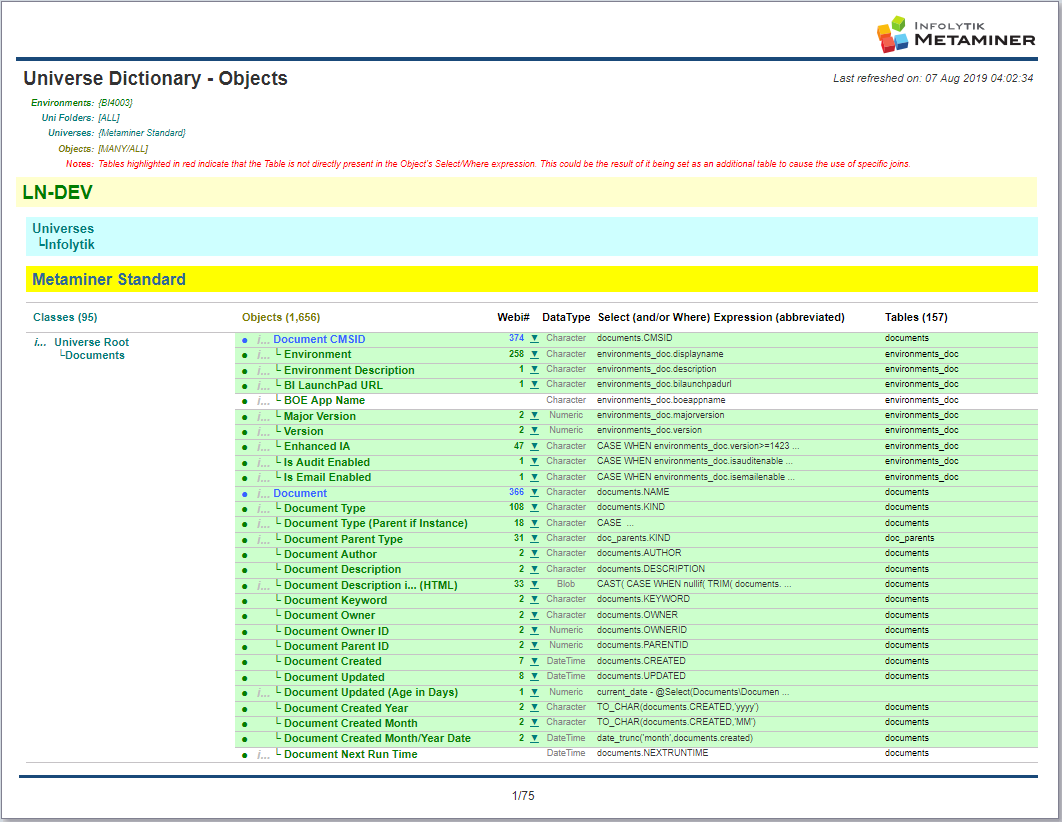Open dropdown arrow for Document Description (HTML)
The width and height of the screenshot is (1062, 822).
pos(534,584)
